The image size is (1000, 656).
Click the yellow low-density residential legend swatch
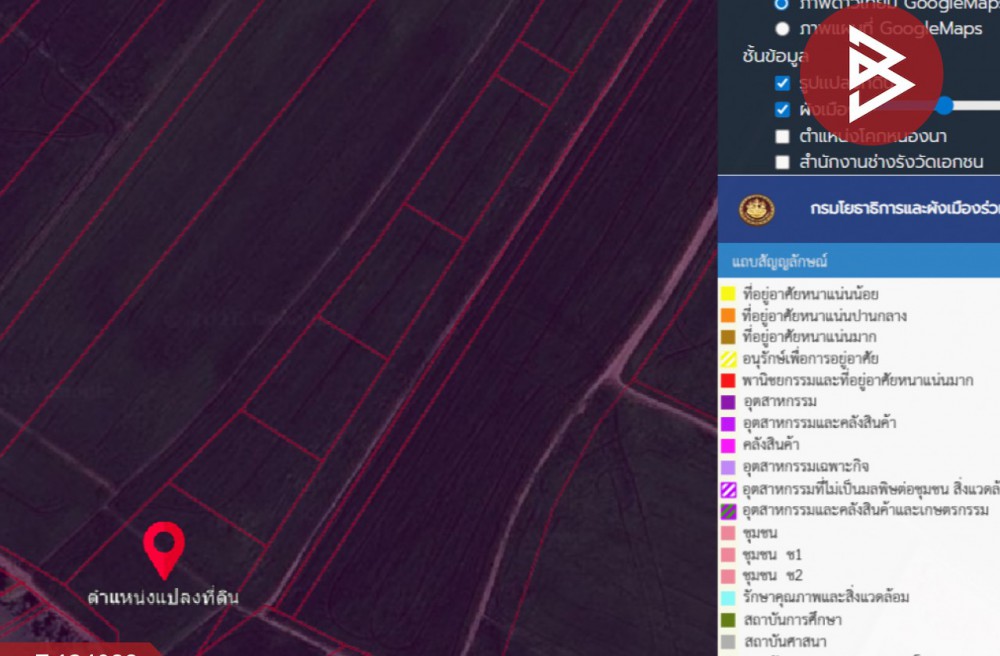tap(729, 295)
